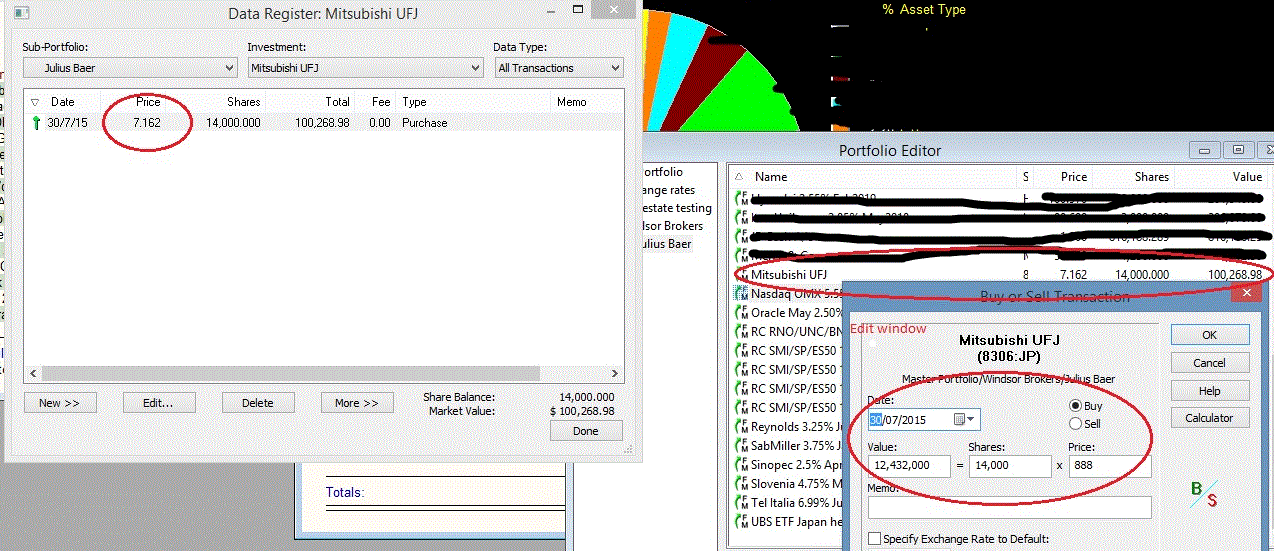This screenshot has width=1274, height=551.
Task: Click the Memo field in transaction dialog
Action: pos(1010,508)
